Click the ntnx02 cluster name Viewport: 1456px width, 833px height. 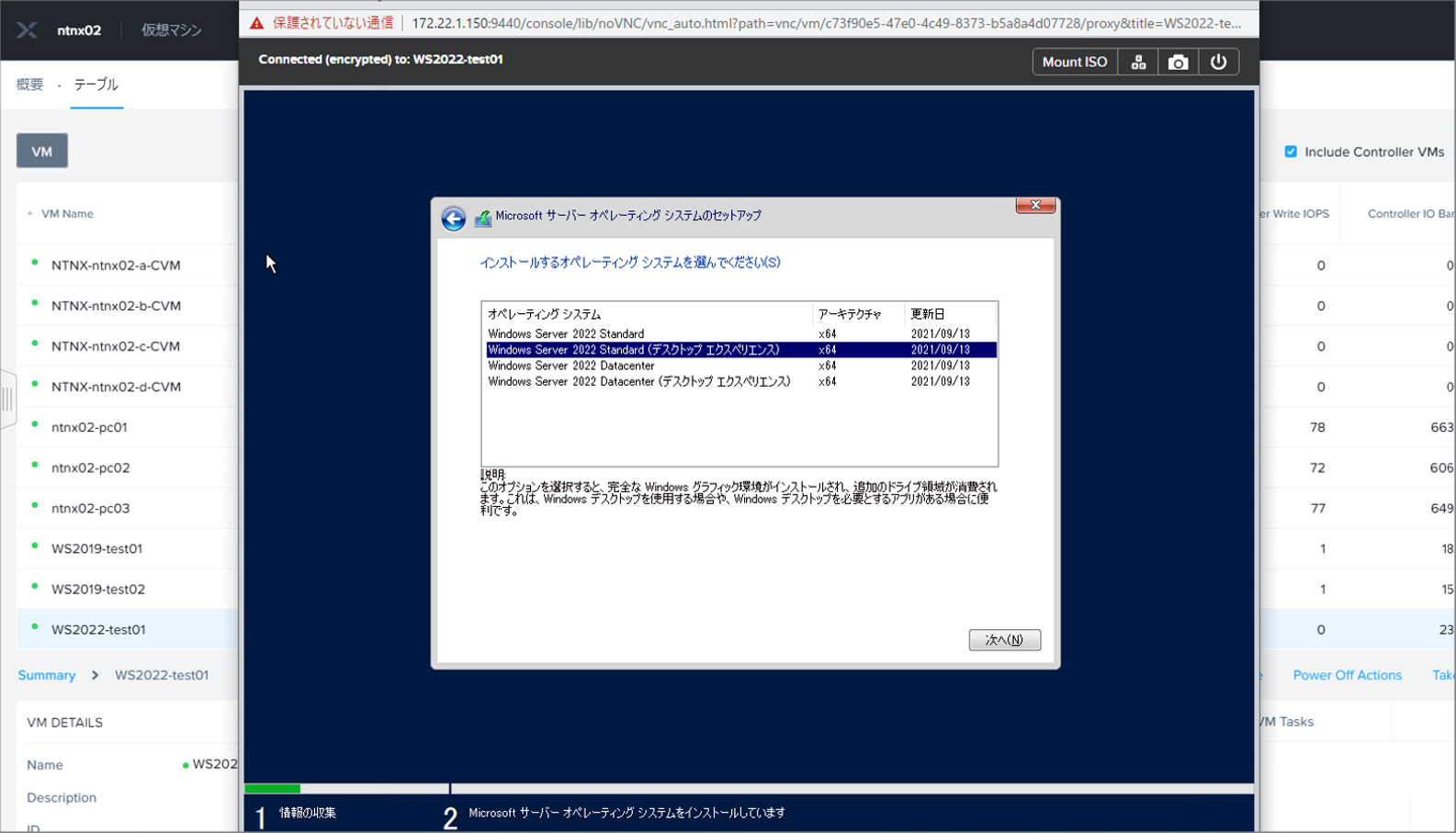(x=79, y=30)
